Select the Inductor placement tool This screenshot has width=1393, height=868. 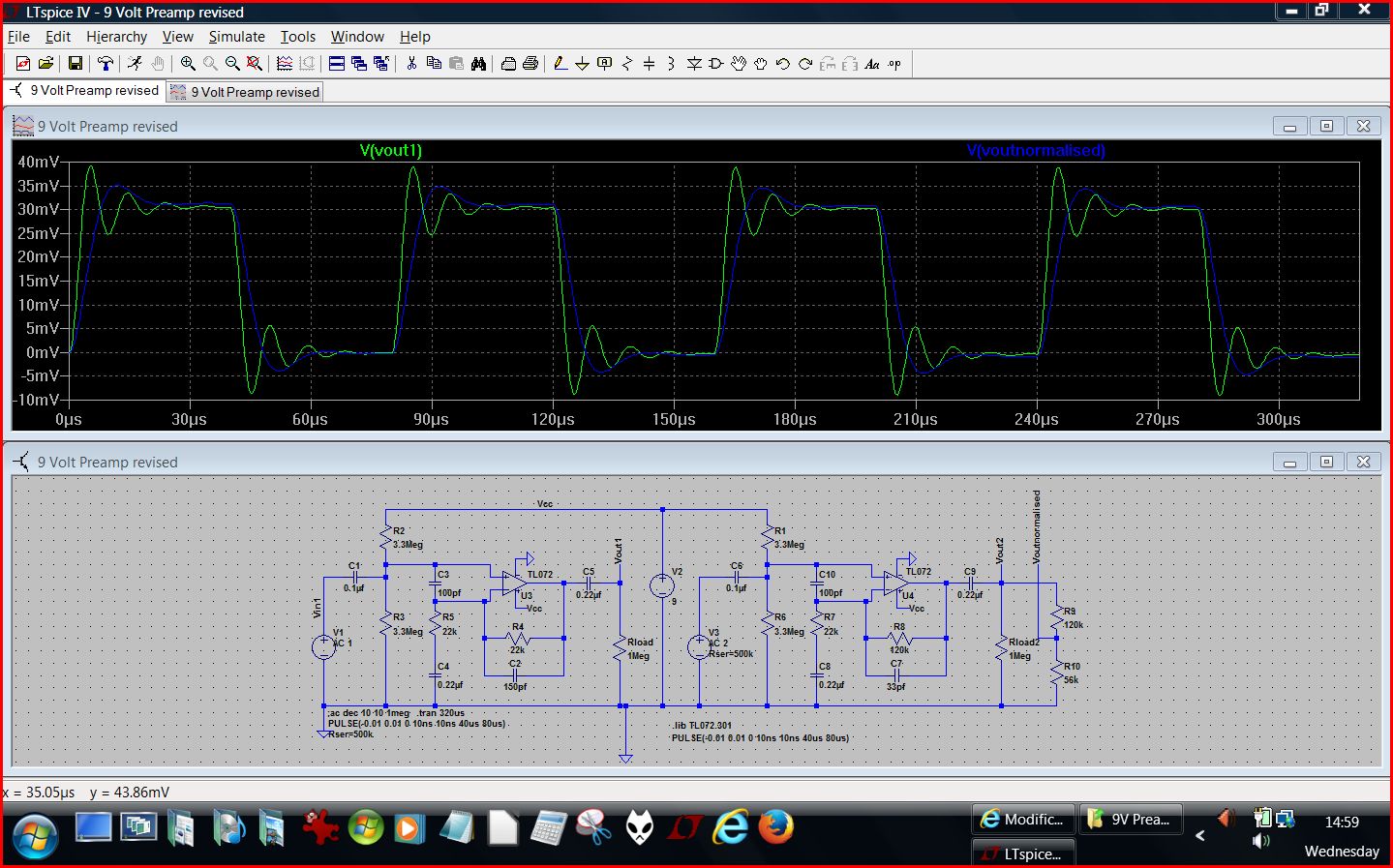pos(671,64)
